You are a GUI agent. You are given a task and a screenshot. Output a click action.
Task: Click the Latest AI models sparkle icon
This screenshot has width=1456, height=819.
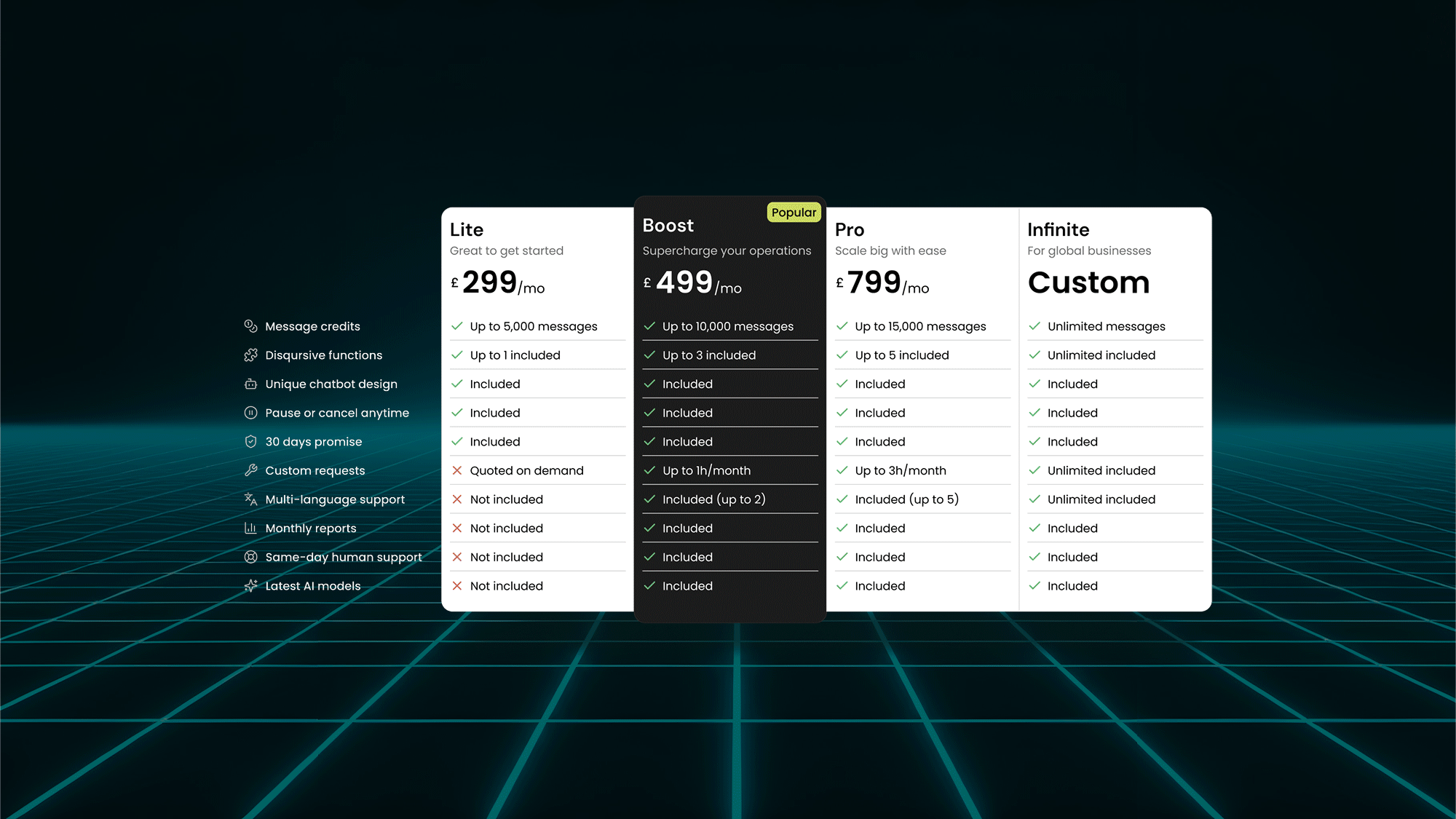click(250, 586)
